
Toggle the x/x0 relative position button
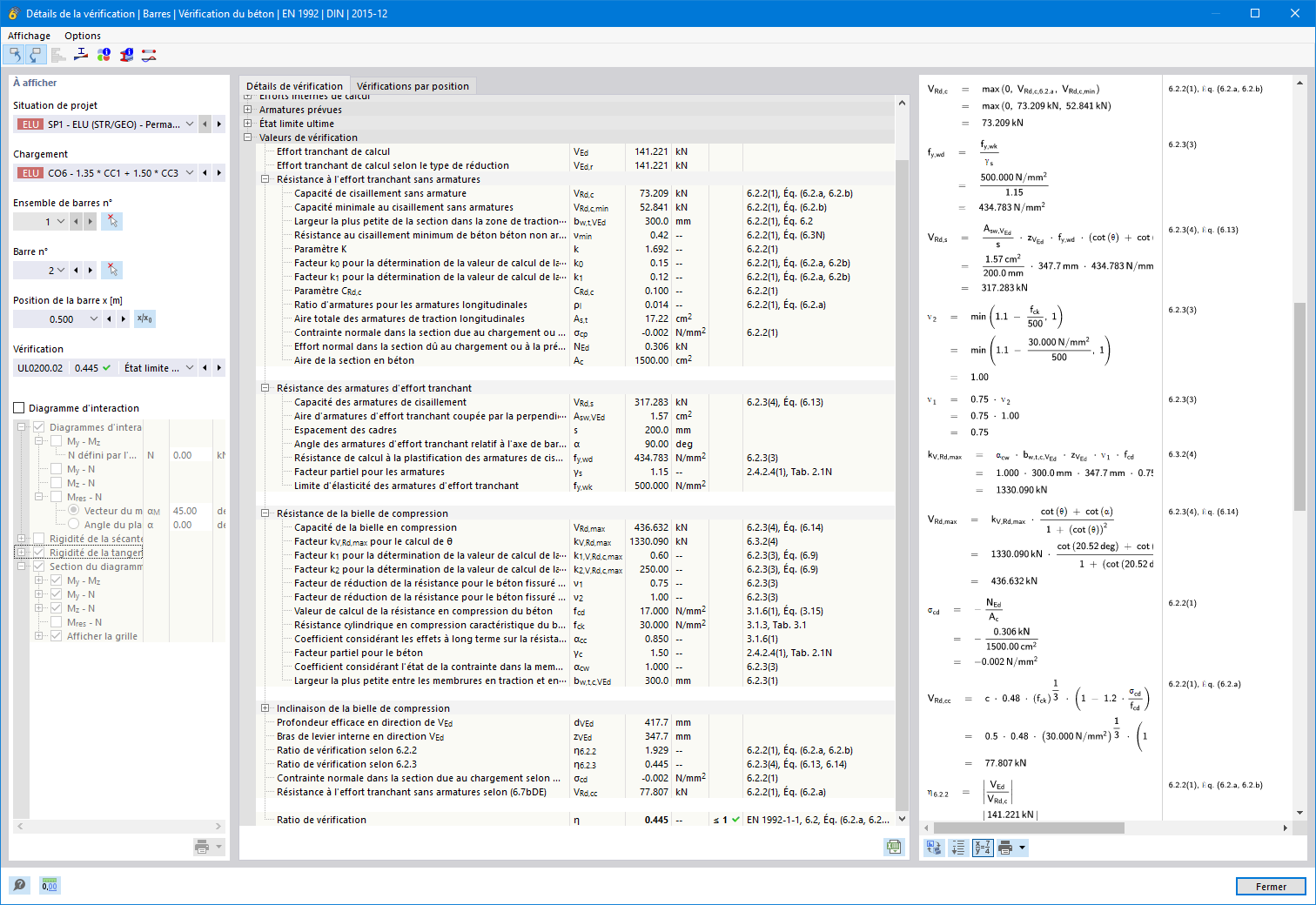(145, 319)
